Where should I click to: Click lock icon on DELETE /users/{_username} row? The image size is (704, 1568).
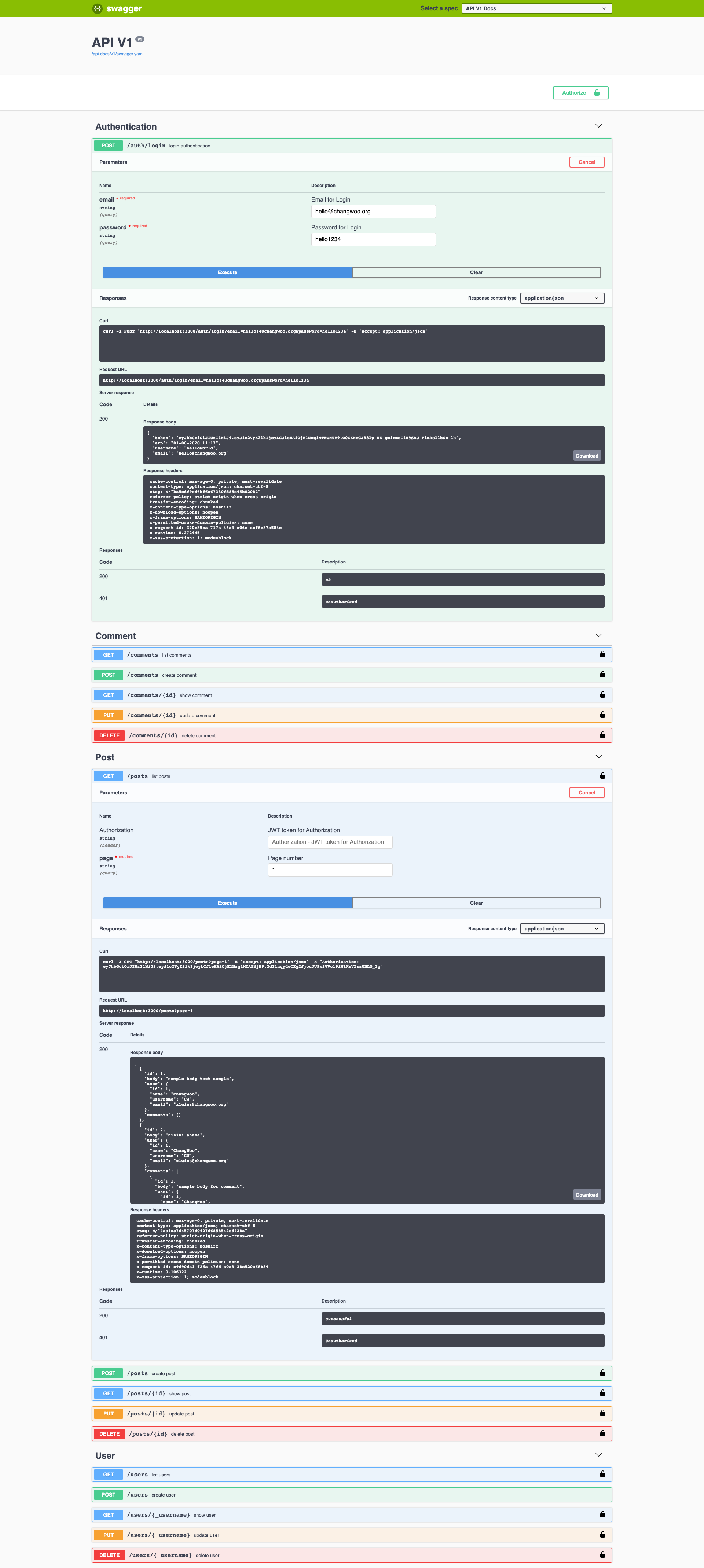602,1554
